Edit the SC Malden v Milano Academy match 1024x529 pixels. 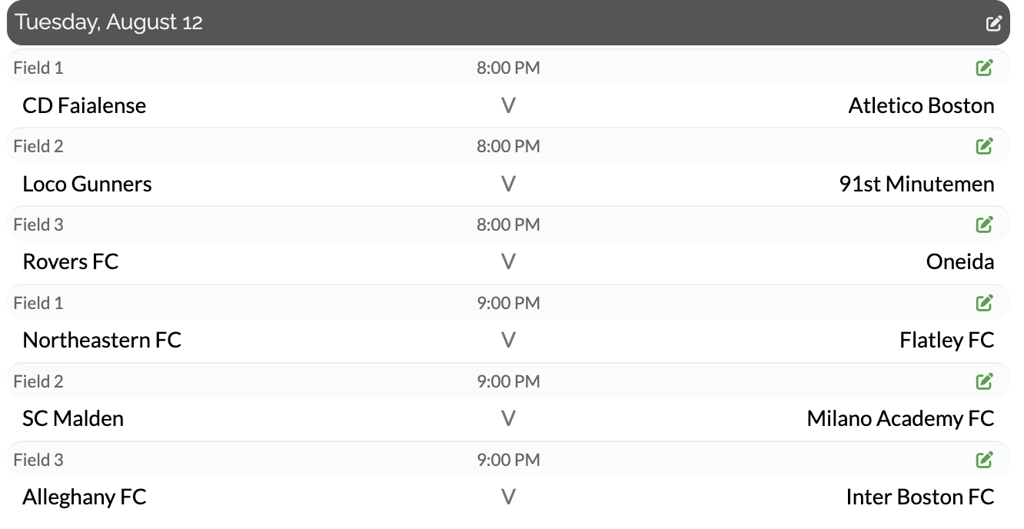tap(984, 381)
